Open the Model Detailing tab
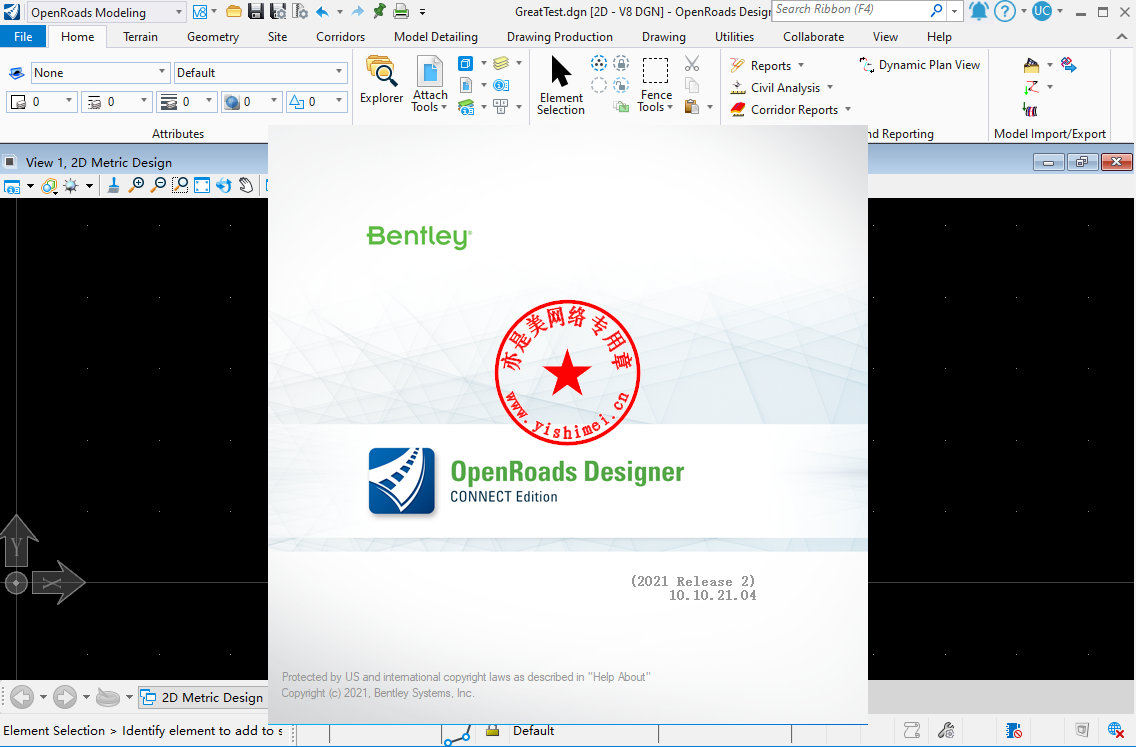This screenshot has height=747, width=1136. coord(436,36)
